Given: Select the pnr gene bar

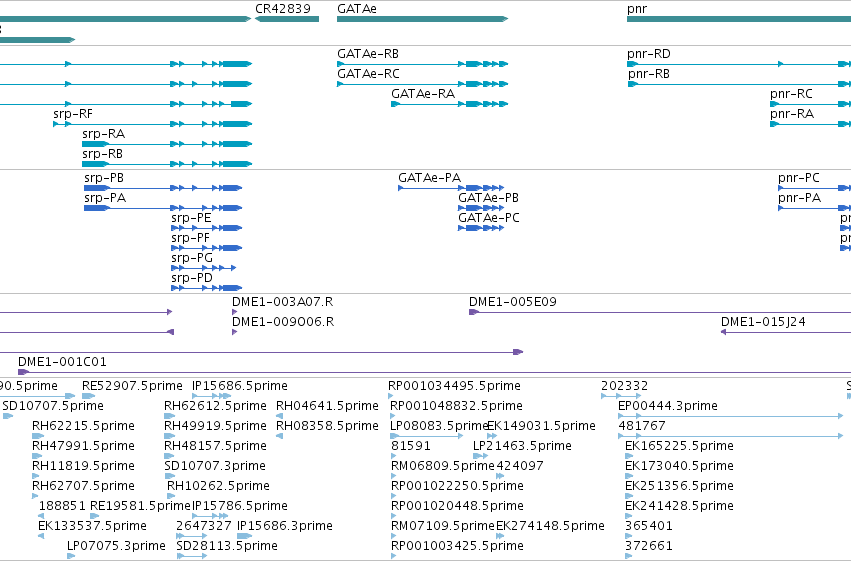Looking at the screenshot, I should tap(739, 19).
